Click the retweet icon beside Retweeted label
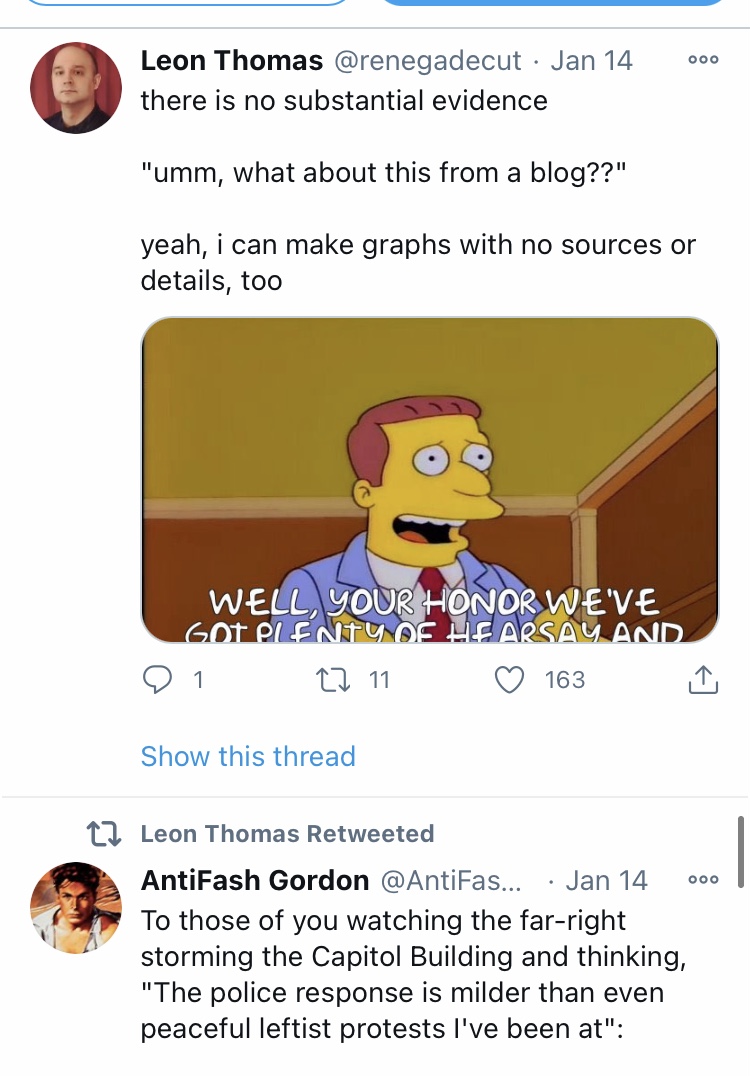The image size is (750, 1076). pyautogui.click(x=104, y=834)
